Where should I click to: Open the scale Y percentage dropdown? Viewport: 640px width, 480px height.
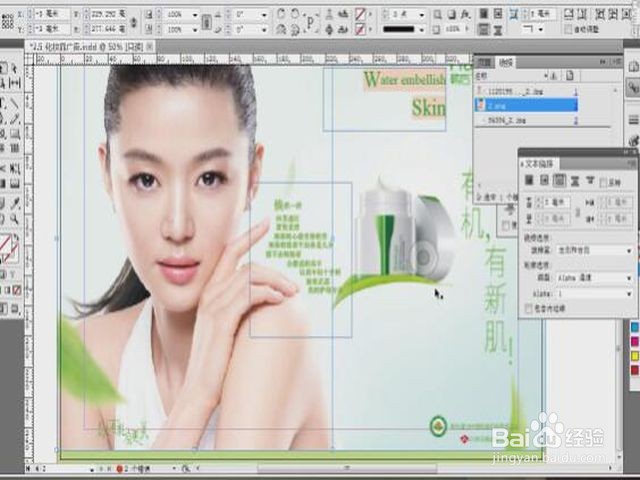click(195, 30)
